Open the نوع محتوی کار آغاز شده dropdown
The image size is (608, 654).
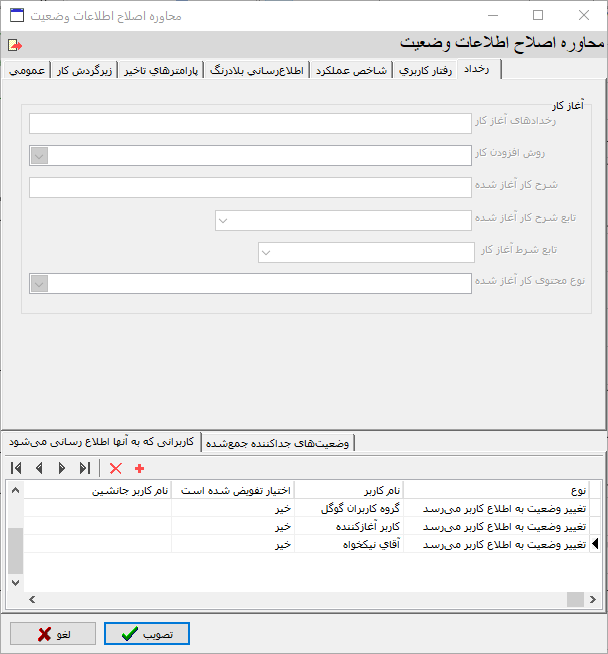pos(39,284)
